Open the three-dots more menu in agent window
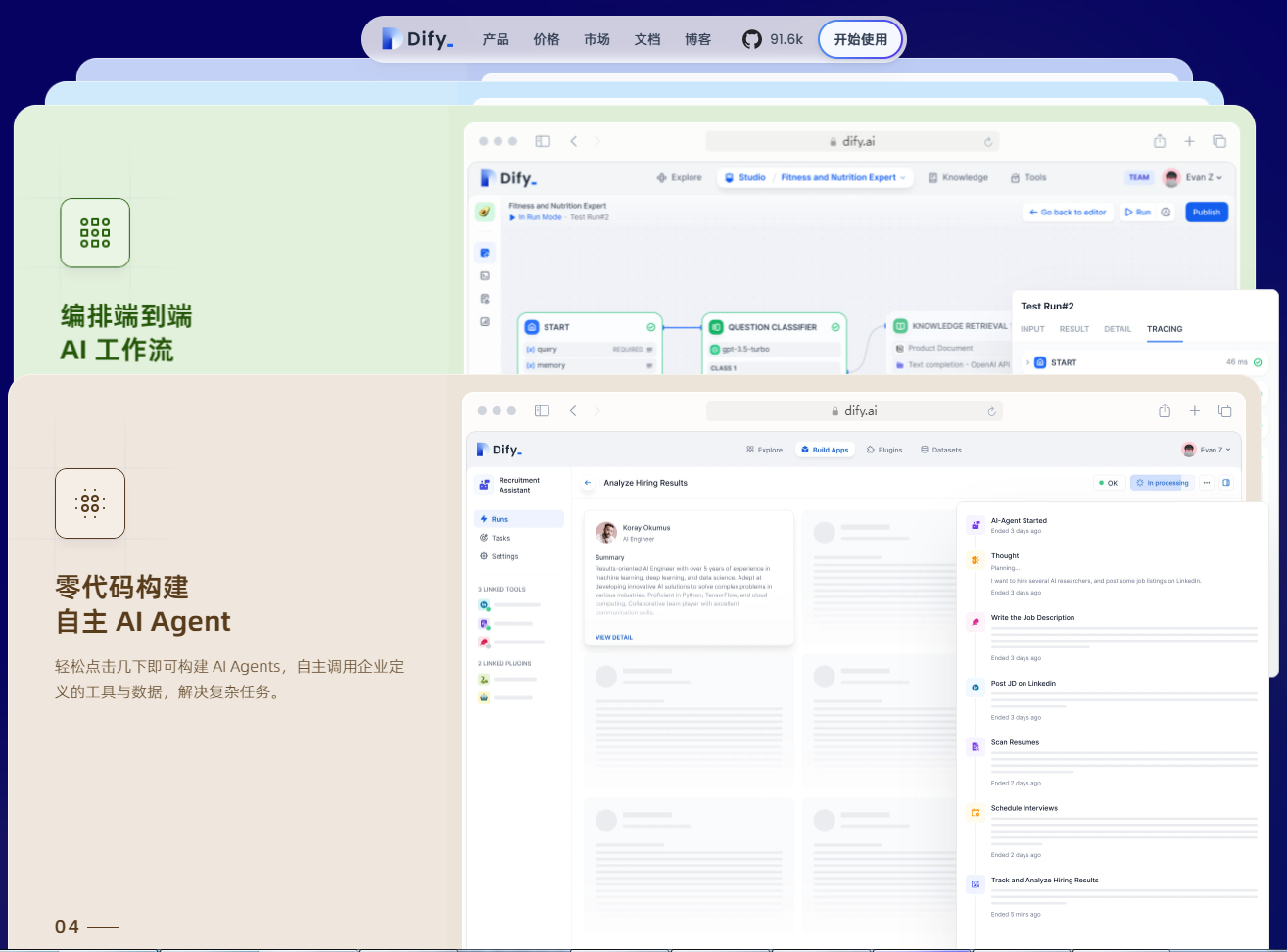Screen dimensions: 1287x952 [x=1207, y=483]
